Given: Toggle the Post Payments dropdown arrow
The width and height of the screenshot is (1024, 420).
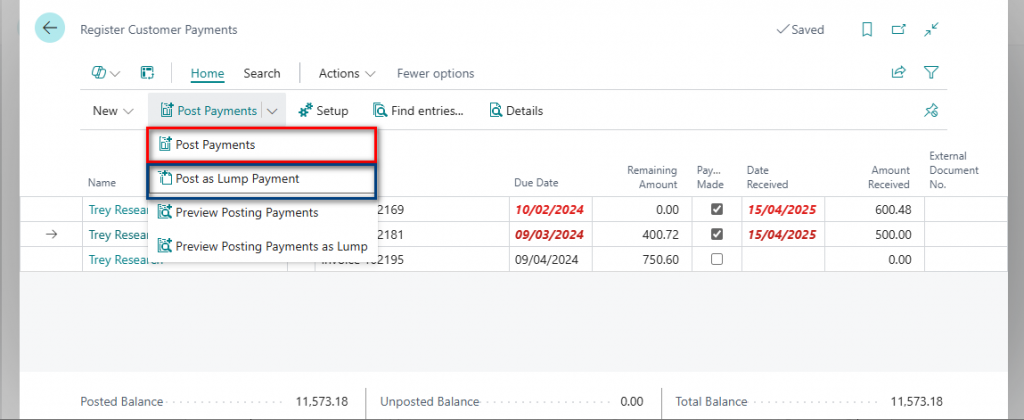Looking at the screenshot, I should pyautogui.click(x=271, y=111).
